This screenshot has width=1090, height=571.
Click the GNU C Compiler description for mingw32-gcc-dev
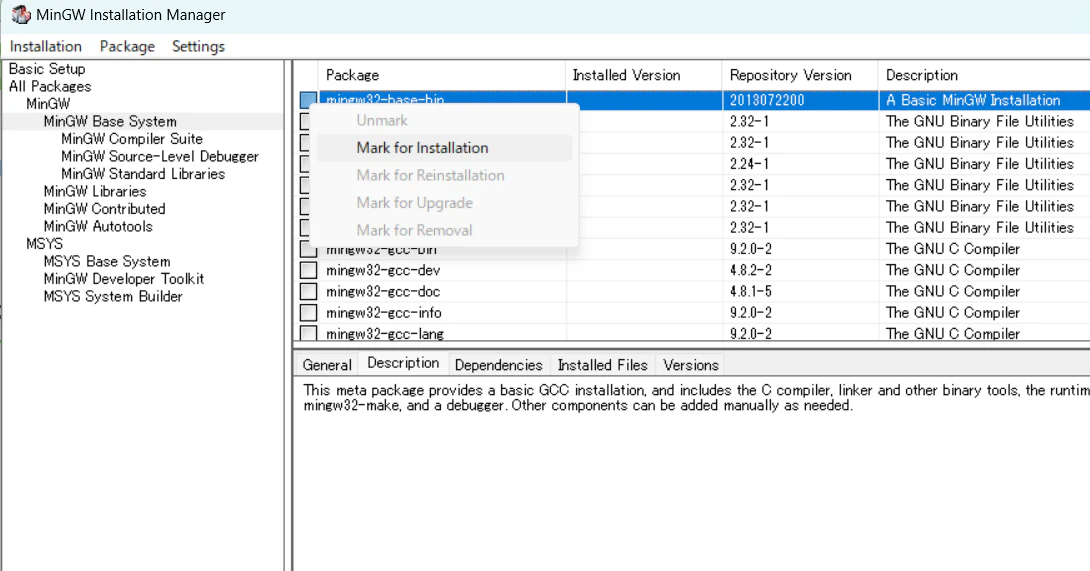(953, 270)
